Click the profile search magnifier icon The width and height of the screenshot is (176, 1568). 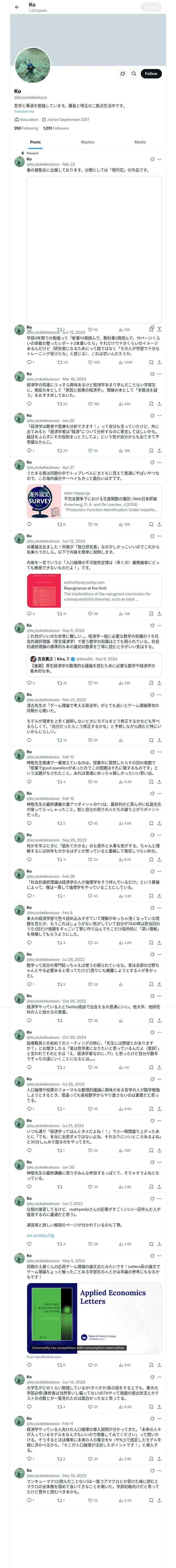133,74
